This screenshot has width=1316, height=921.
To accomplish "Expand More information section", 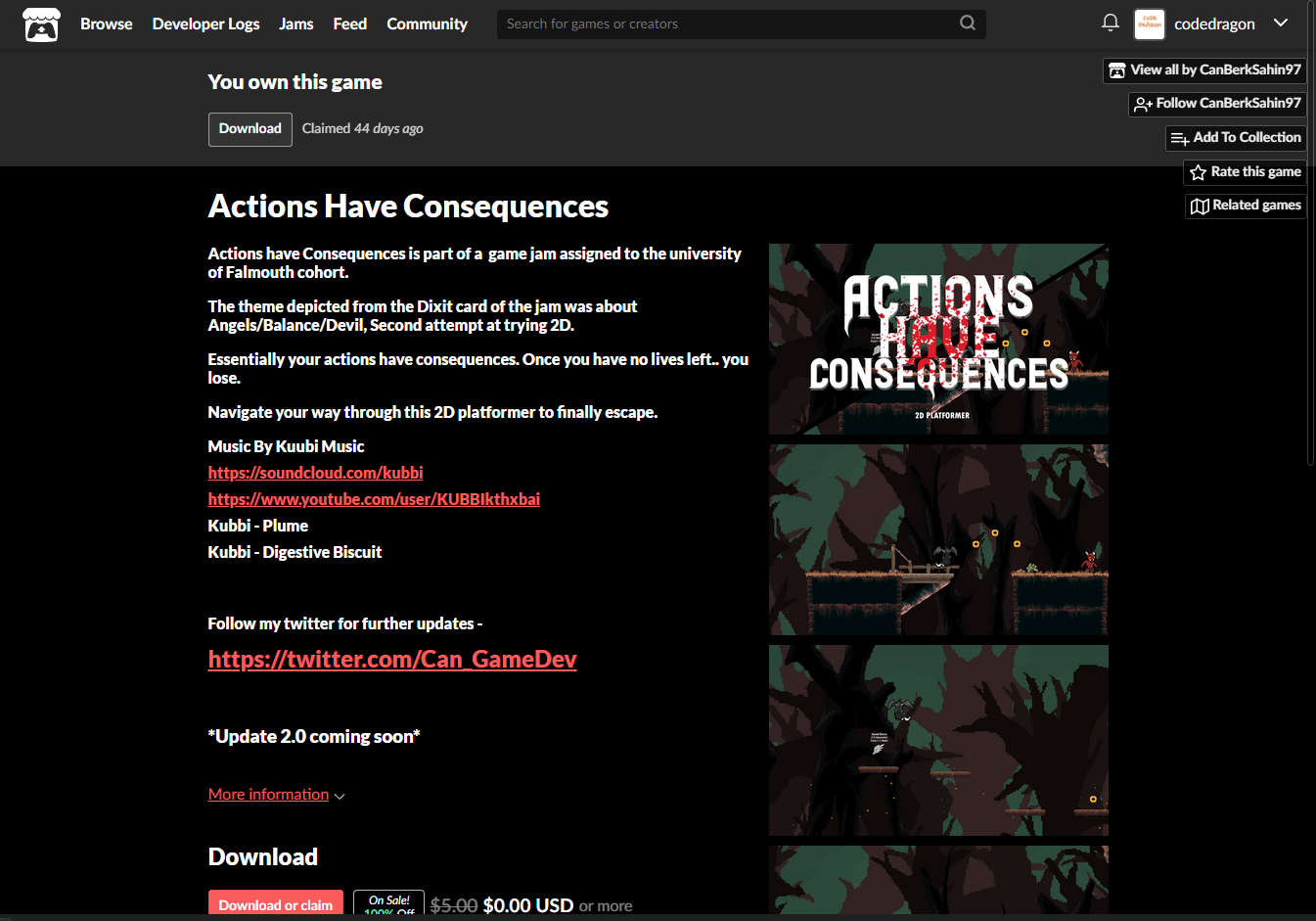I will tap(276, 795).
